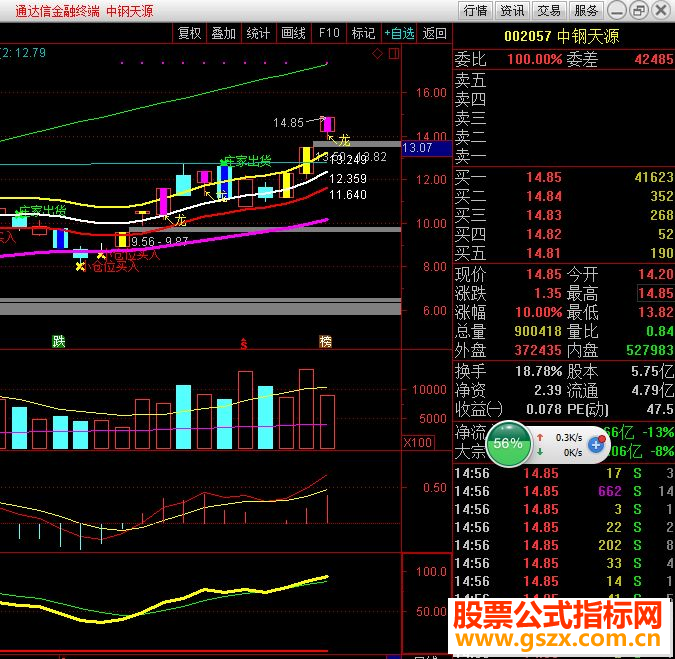Image resolution: width=675 pixels, height=659 pixels.
Task: Click the red panel-layout icon atop chart
Action: click(x=393, y=54)
